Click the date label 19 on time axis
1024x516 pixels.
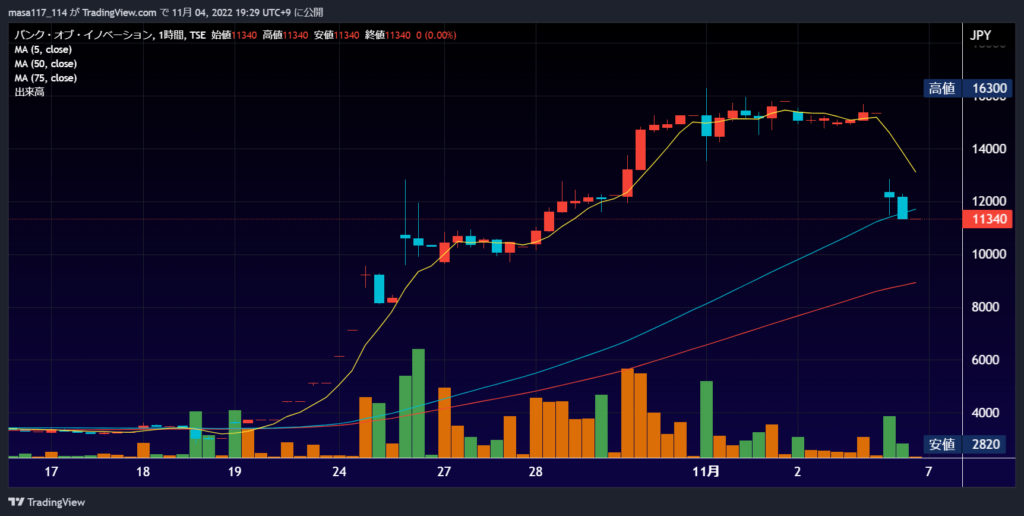(x=234, y=472)
